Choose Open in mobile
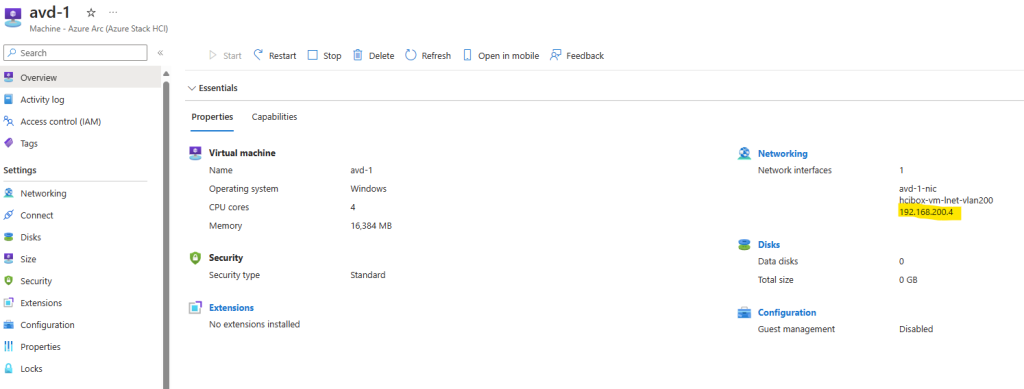Viewport: 1024px width, 389px height. [x=501, y=55]
